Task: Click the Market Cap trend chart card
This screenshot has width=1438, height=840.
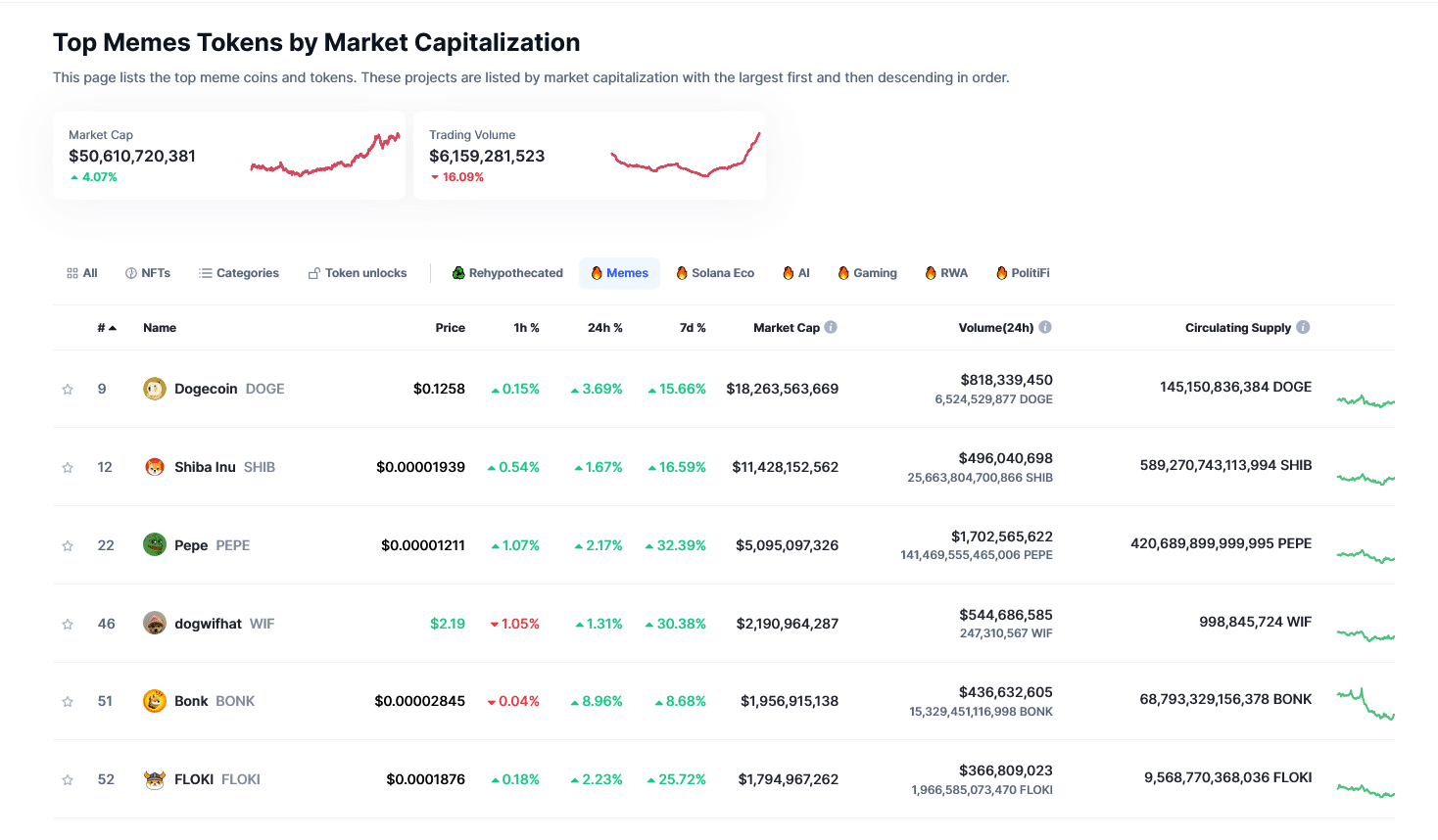Action: (x=229, y=156)
